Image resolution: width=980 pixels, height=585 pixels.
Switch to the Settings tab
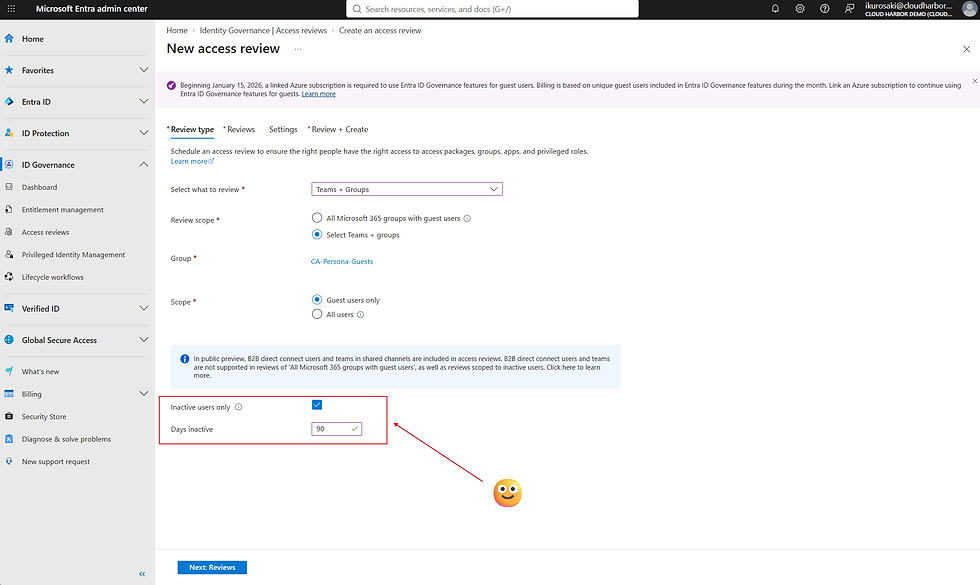283,129
